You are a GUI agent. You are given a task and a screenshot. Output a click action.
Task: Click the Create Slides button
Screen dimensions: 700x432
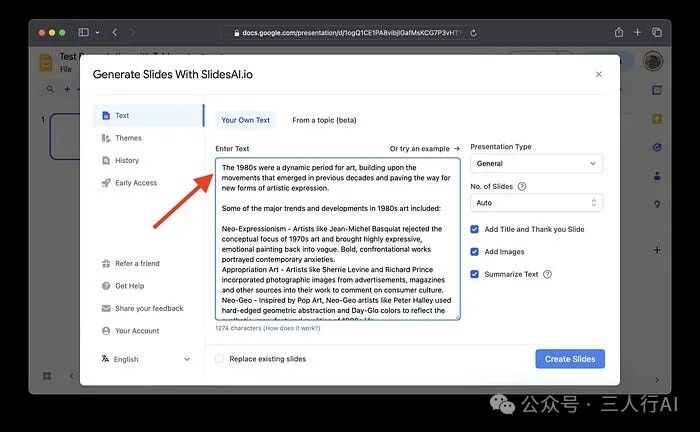pos(570,359)
